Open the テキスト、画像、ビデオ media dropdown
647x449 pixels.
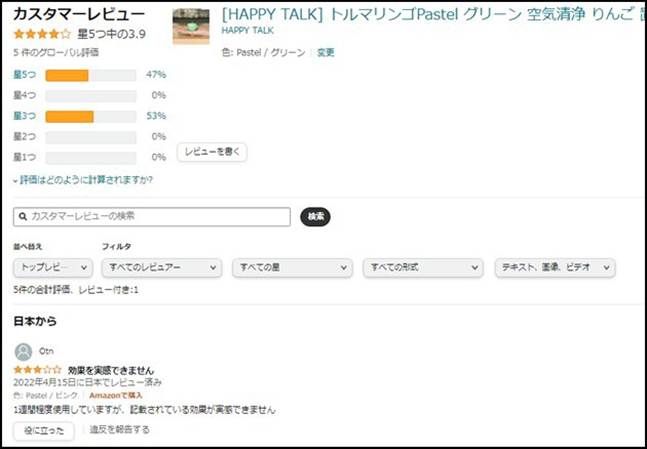pos(555,267)
